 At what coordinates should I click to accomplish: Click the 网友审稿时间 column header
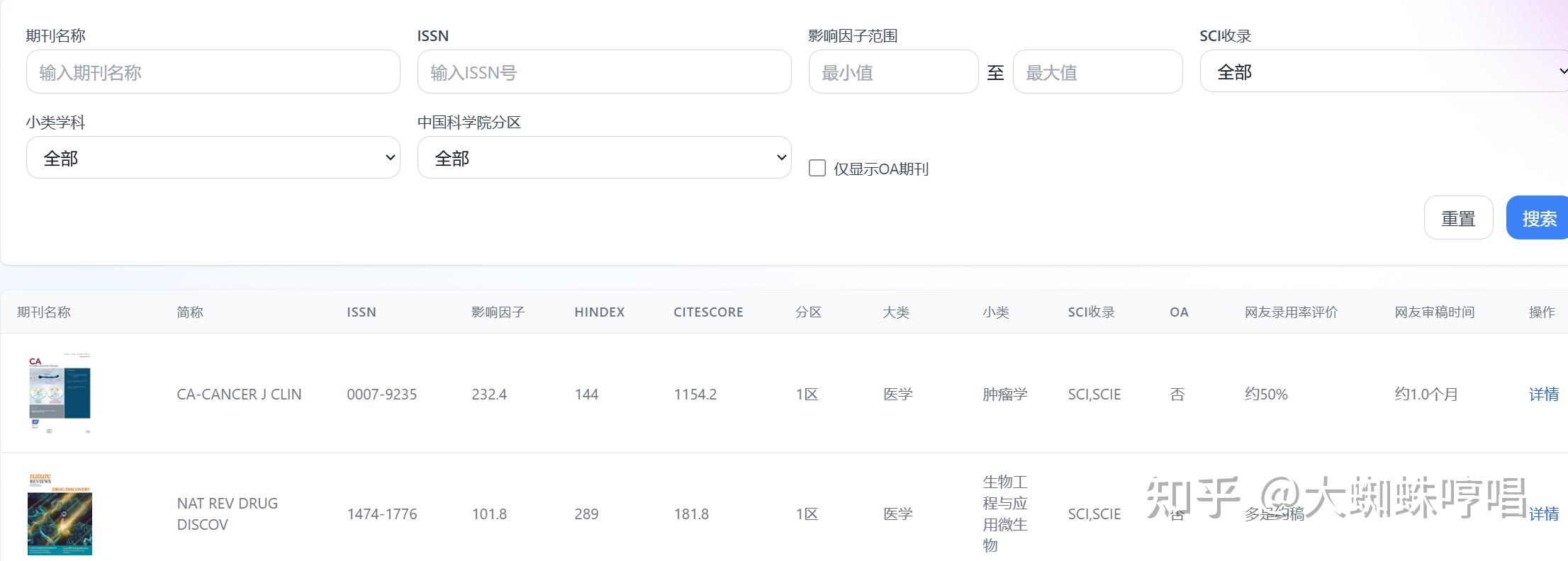pyautogui.click(x=1434, y=312)
